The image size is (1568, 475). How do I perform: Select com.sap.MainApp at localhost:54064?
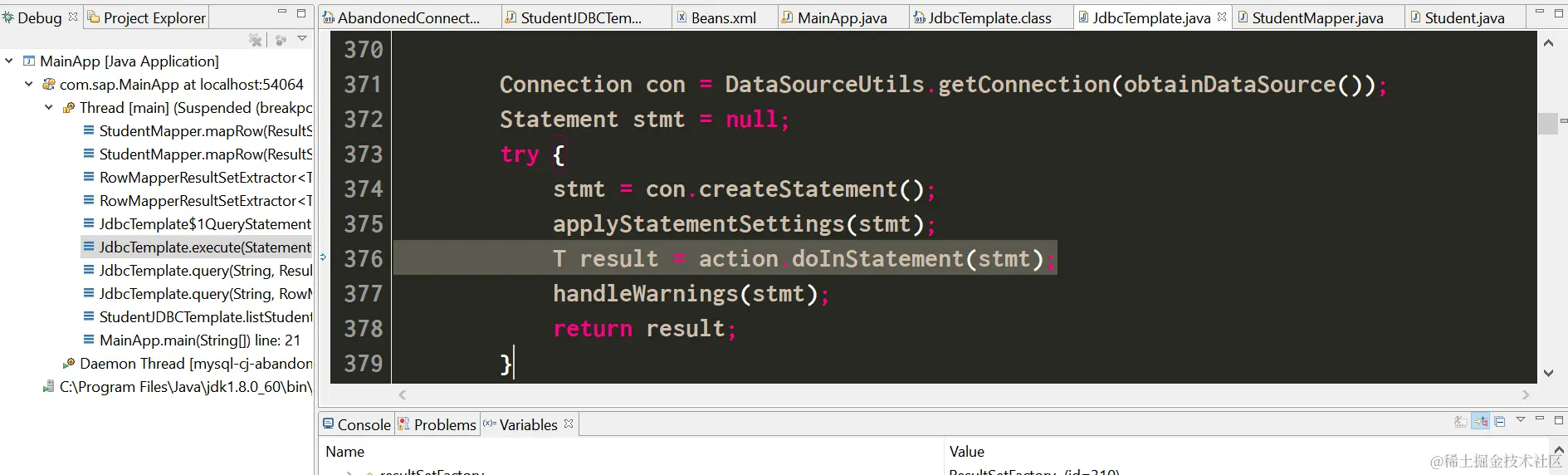click(173, 84)
